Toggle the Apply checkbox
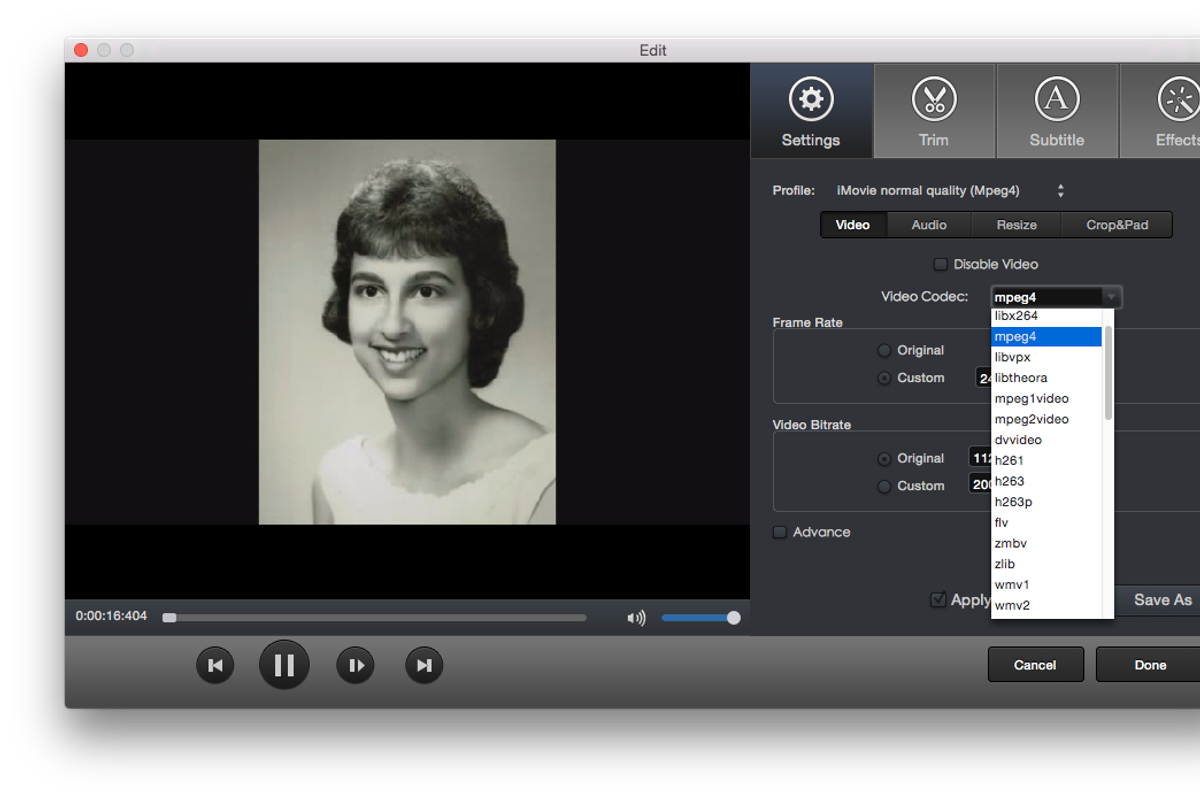The image size is (1200, 800). click(x=938, y=600)
